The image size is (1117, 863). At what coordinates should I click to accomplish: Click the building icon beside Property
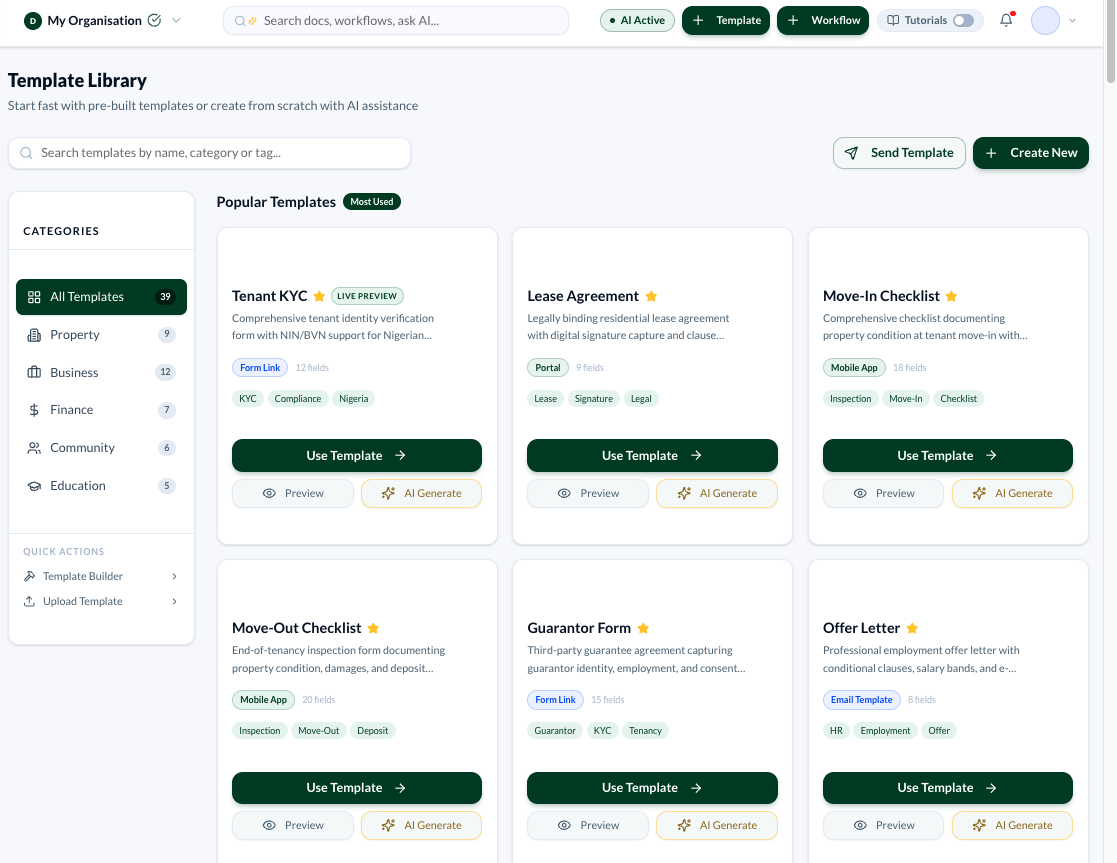33,334
